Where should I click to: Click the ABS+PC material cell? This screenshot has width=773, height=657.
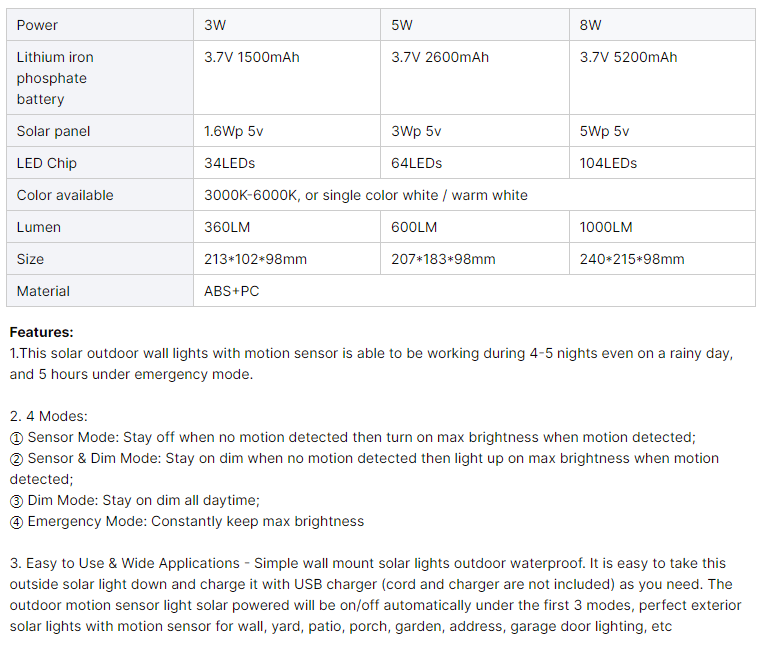click(x=474, y=291)
